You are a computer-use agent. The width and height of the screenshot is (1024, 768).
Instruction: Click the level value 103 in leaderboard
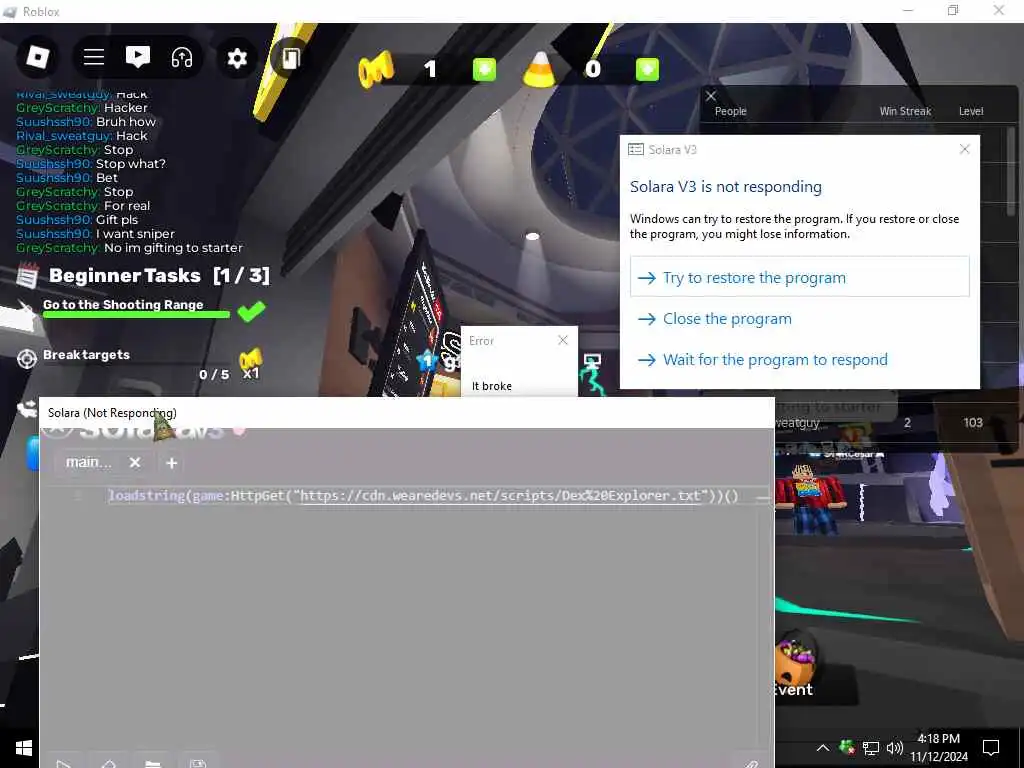pos(973,423)
